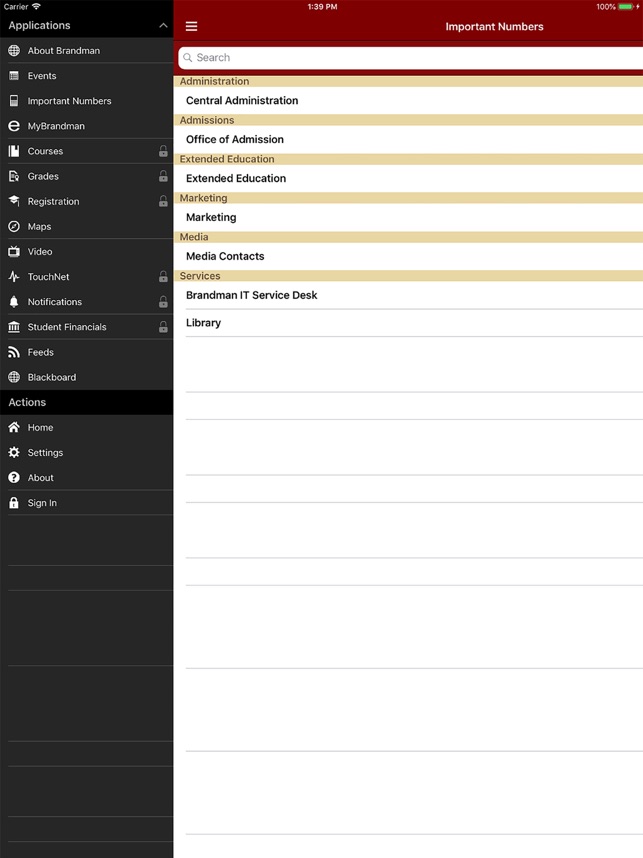Click the lock icon beside Grades

click(x=163, y=176)
